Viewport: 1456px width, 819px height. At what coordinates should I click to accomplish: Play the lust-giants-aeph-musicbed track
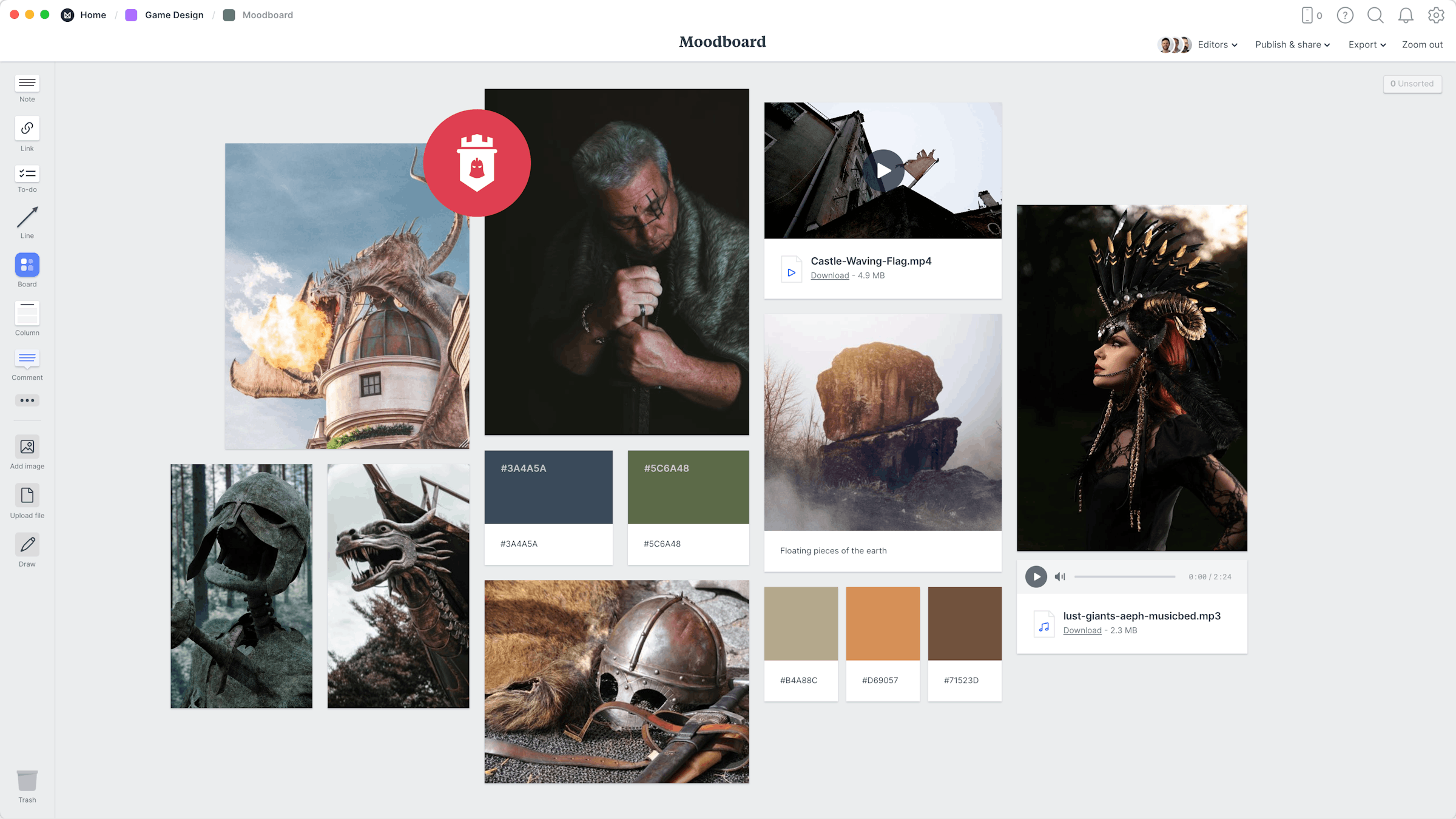click(x=1036, y=576)
